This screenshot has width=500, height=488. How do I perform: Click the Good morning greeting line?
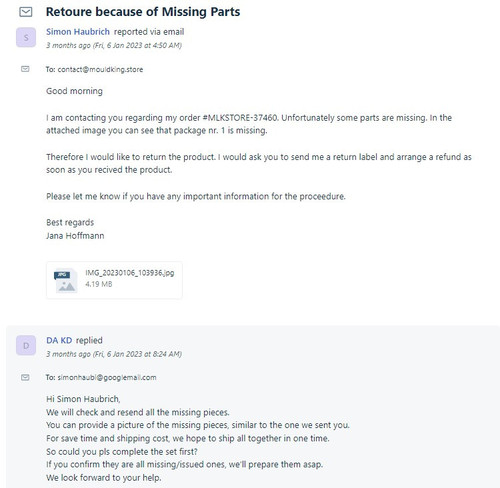(74, 91)
